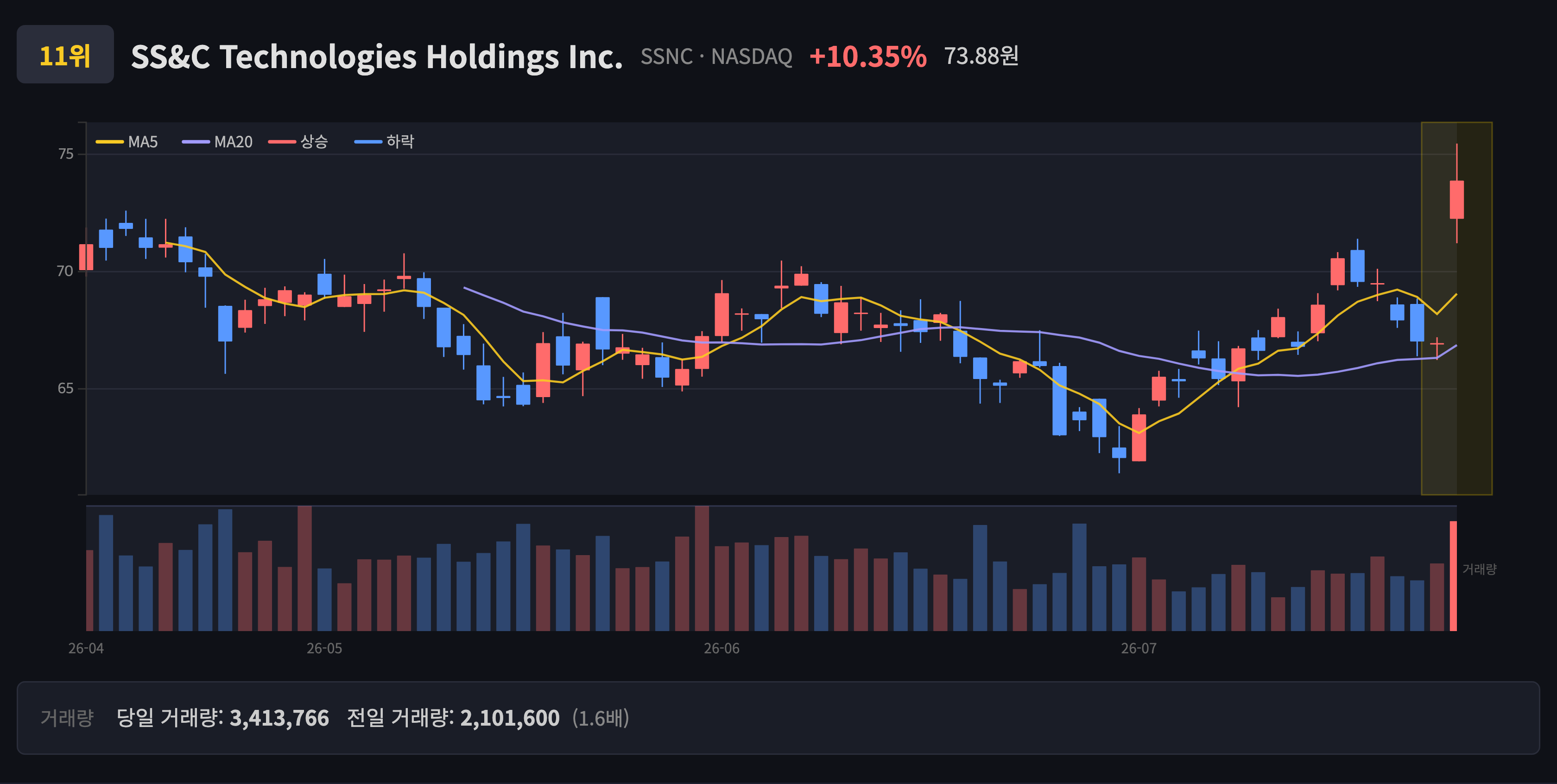
Task: Click the 거래량 label beside volume bars
Action: coord(1479,569)
